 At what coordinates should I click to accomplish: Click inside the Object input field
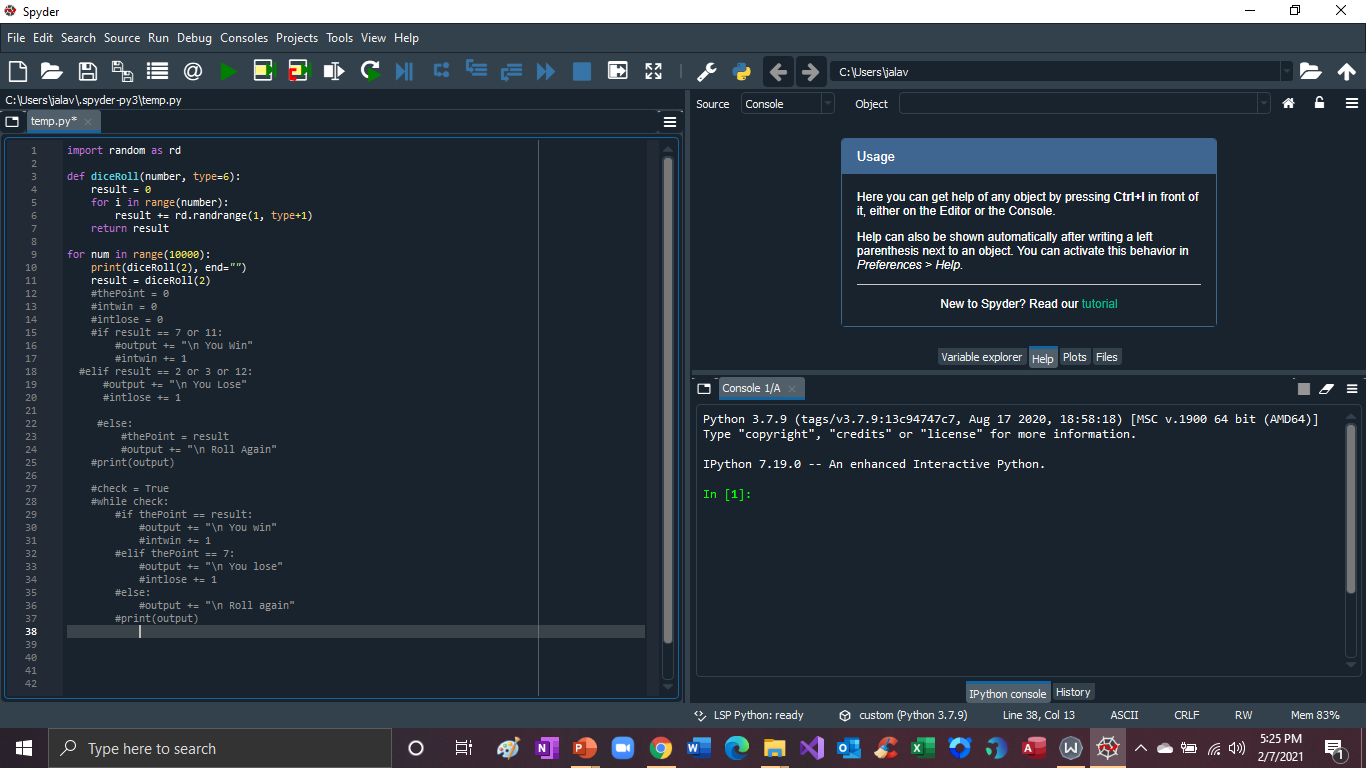[1080, 103]
